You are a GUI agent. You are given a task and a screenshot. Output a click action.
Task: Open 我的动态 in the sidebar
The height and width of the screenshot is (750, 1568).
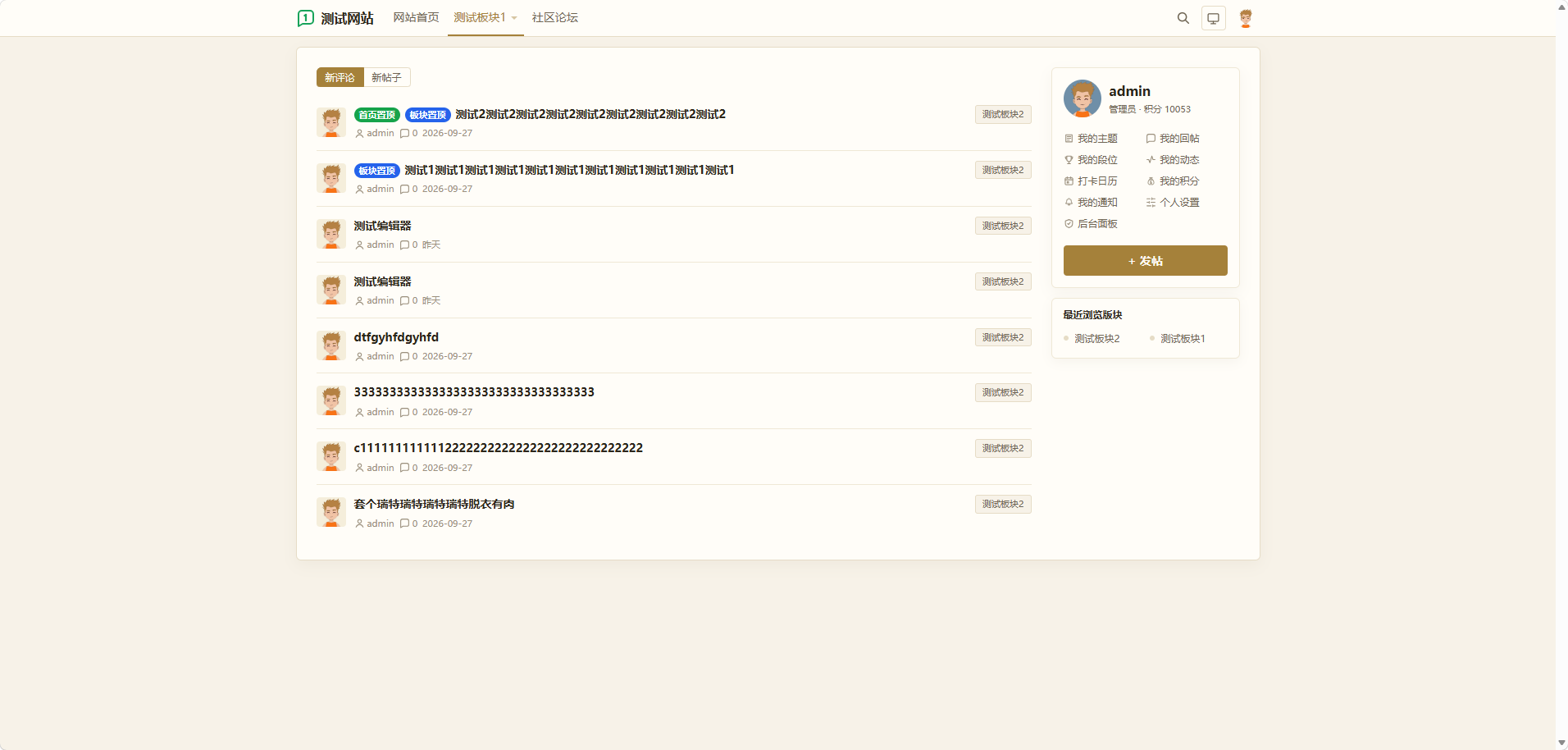pos(1174,160)
